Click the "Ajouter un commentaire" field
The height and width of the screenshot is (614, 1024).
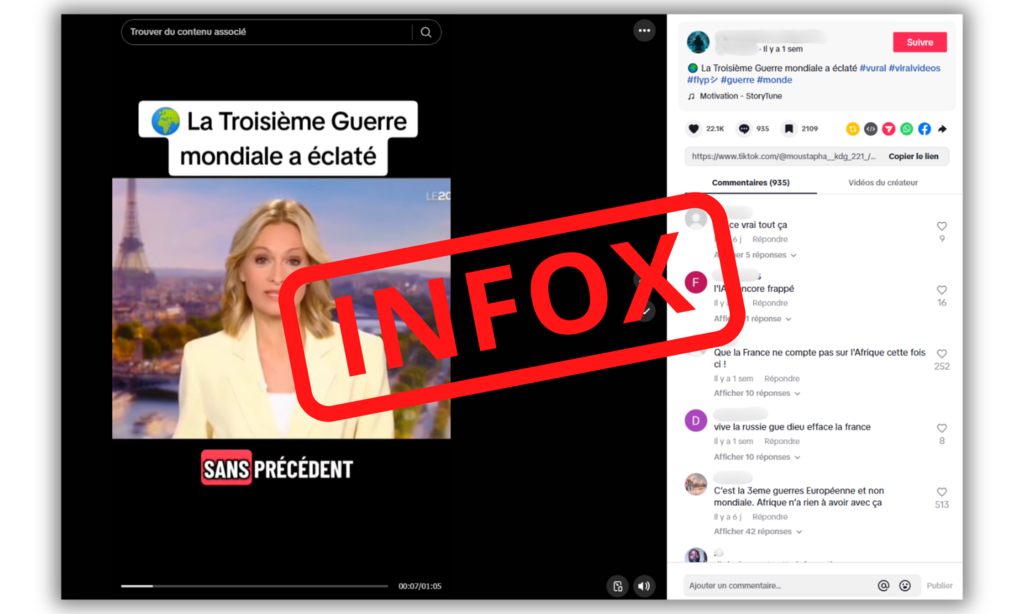click(775, 586)
